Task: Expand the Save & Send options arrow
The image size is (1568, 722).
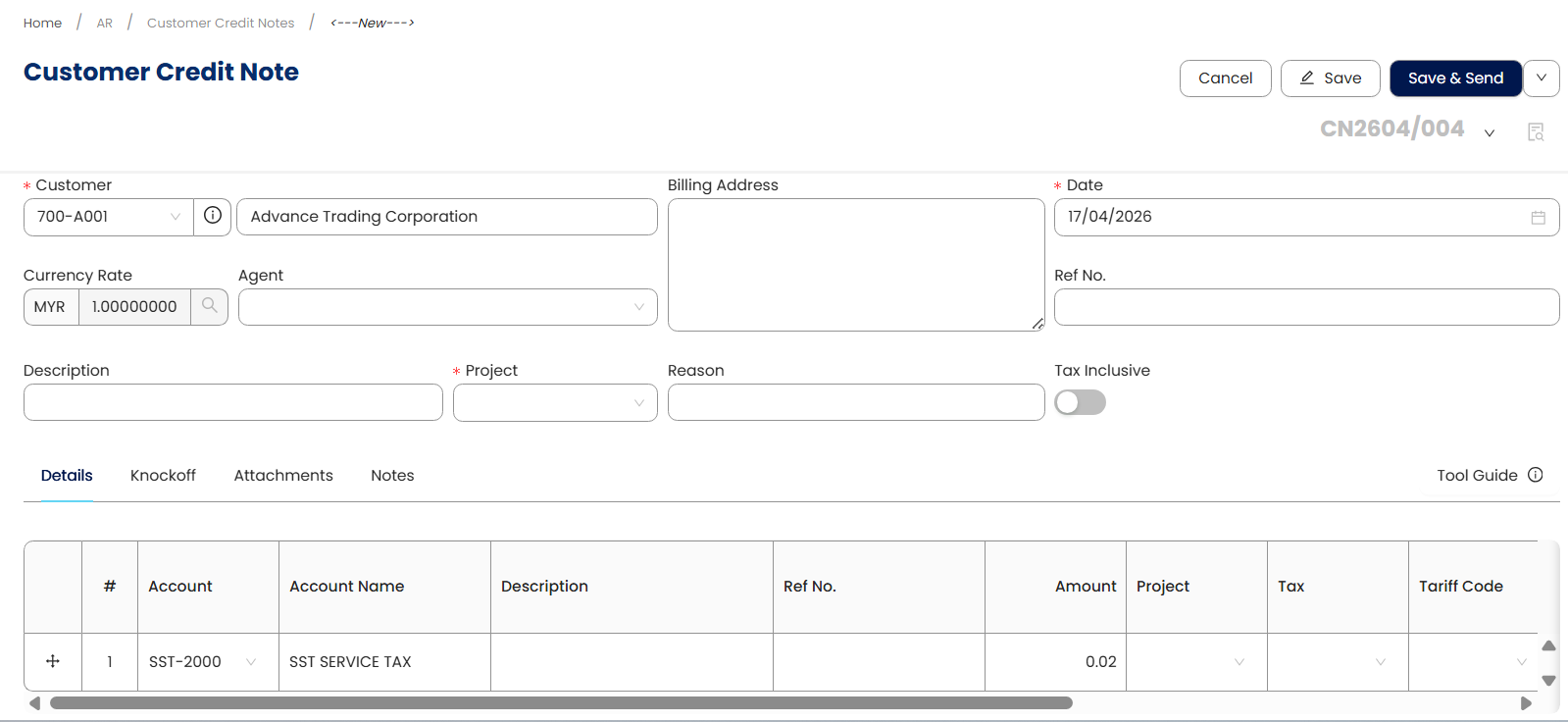Action: 1541,78
